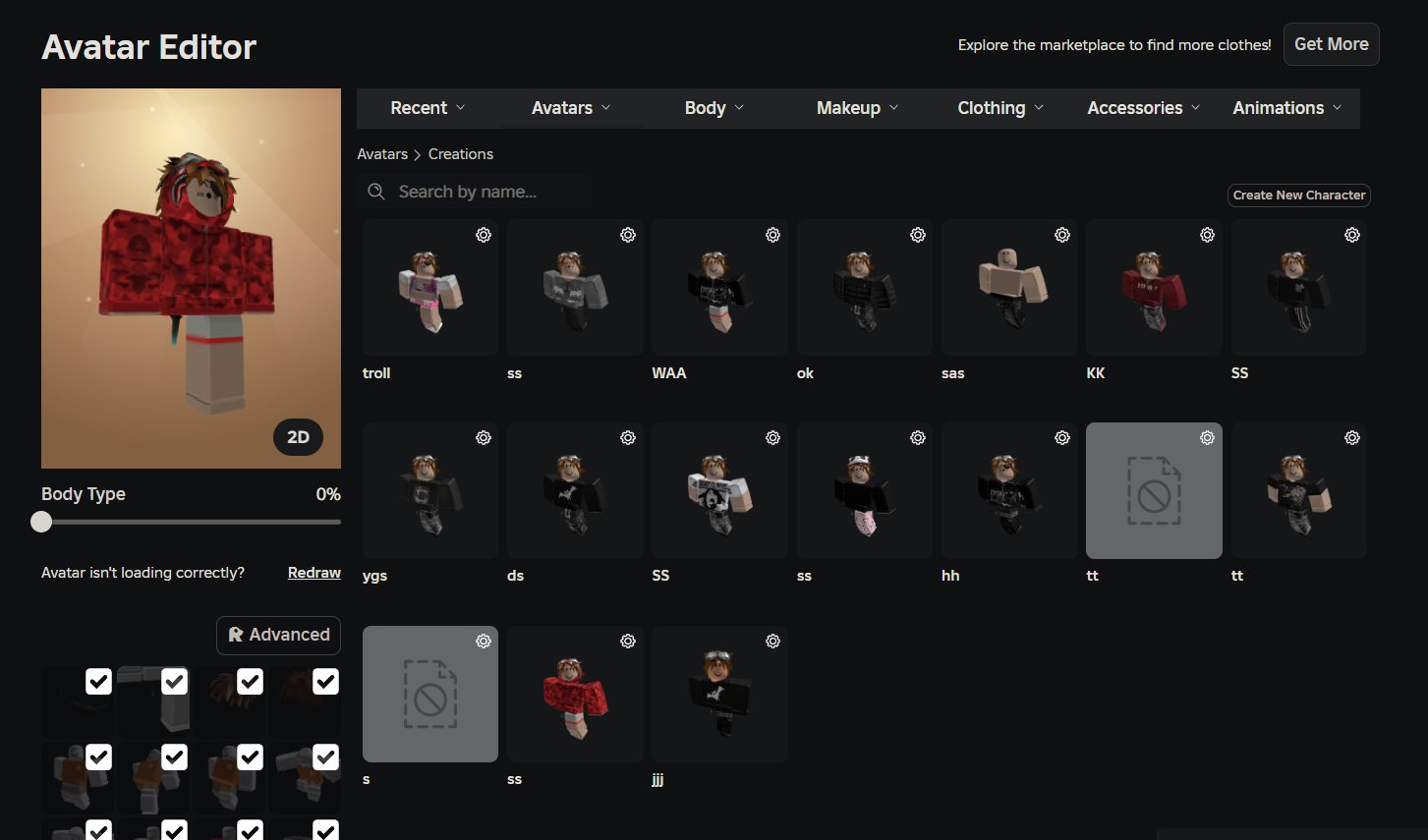Viewport: 1428px width, 840px height.
Task: Toggle the 2D view button on avatar preview
Action: (298, 437)
